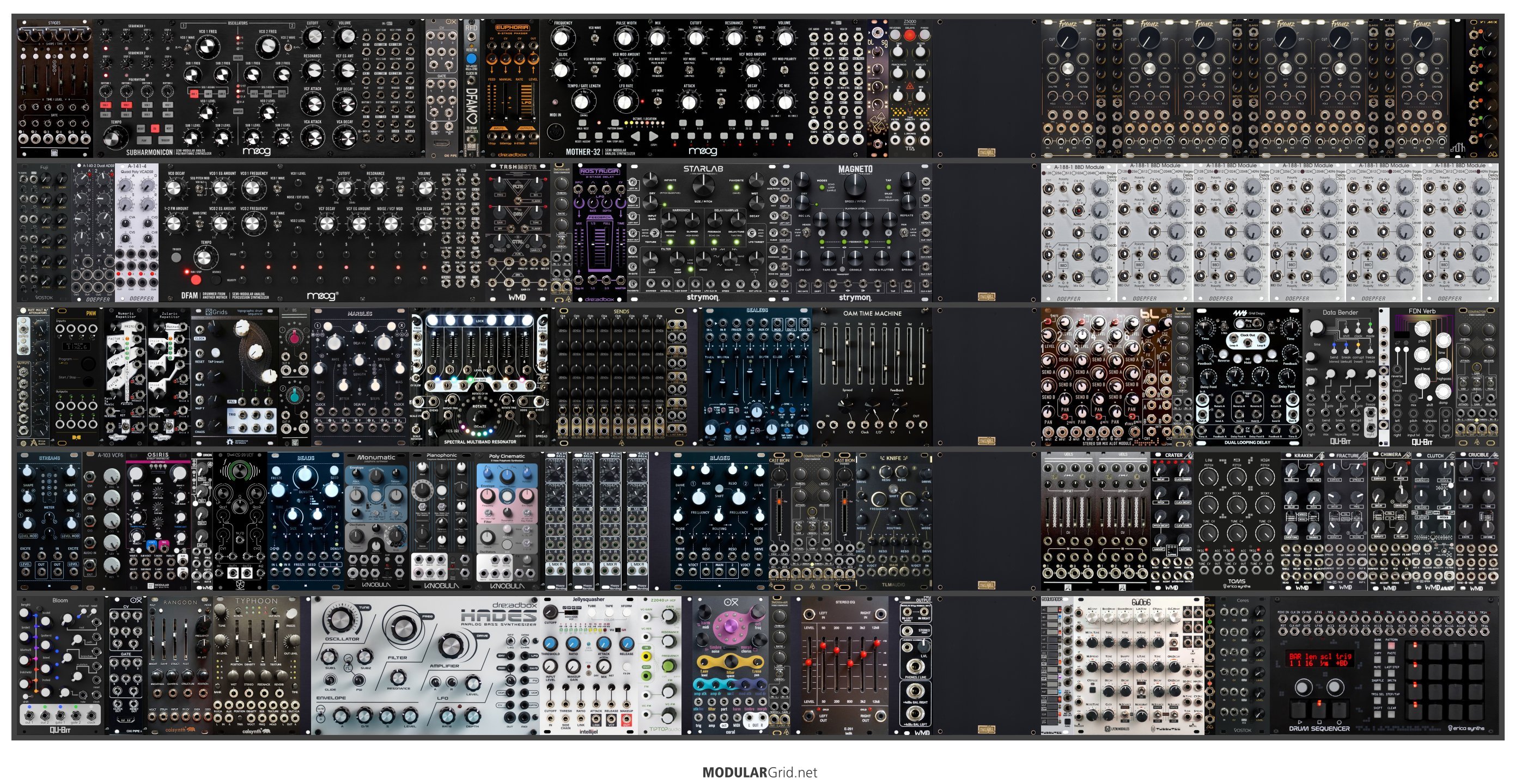Click the WMD TRSHMSTR module
The width and height of the screenshot is (1521, 784).
(x=517, y=232)
